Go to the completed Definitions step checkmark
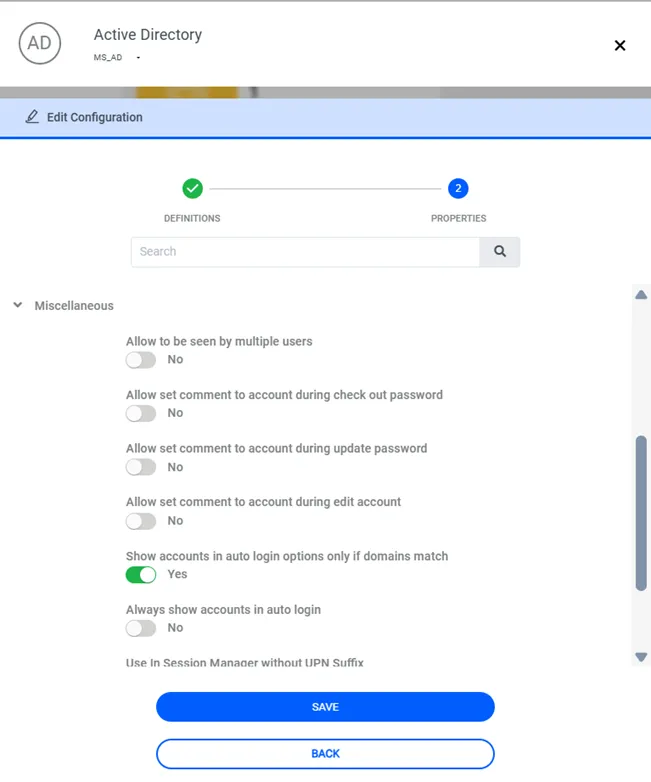Screen dimensions: 651x782 tap(193, 189)
